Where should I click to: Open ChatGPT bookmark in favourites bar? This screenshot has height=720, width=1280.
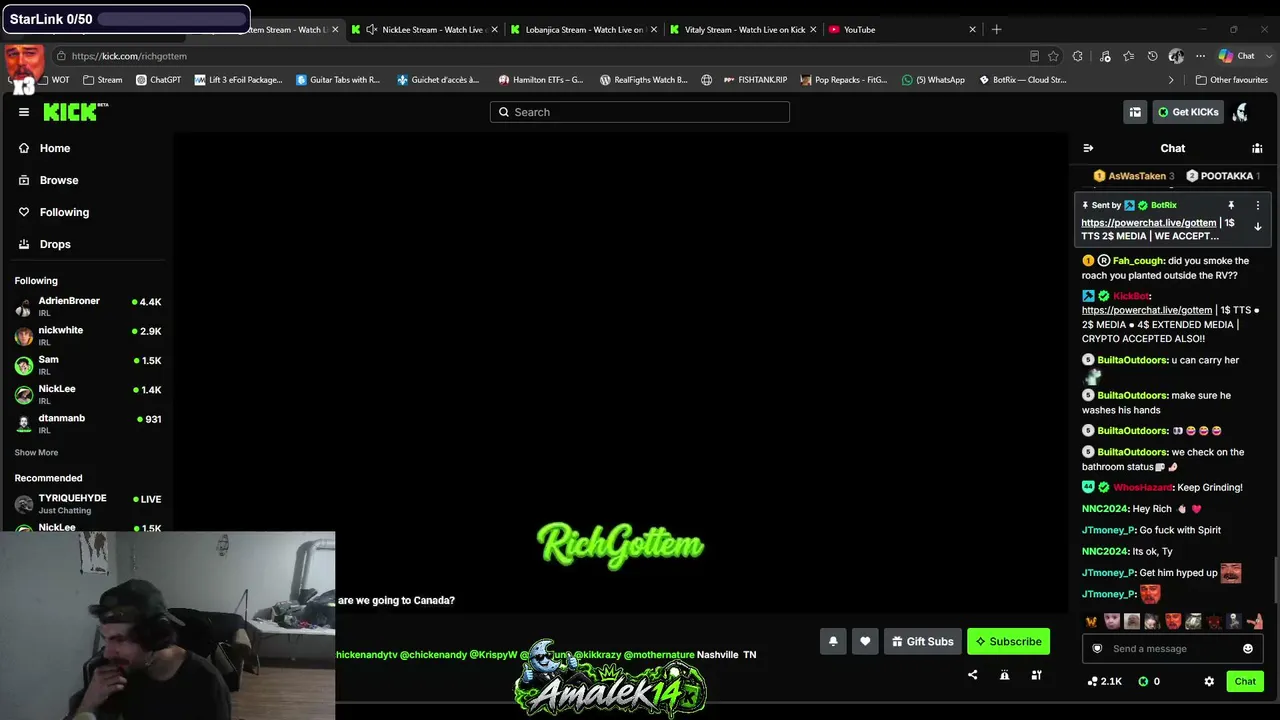coord(158,80)
